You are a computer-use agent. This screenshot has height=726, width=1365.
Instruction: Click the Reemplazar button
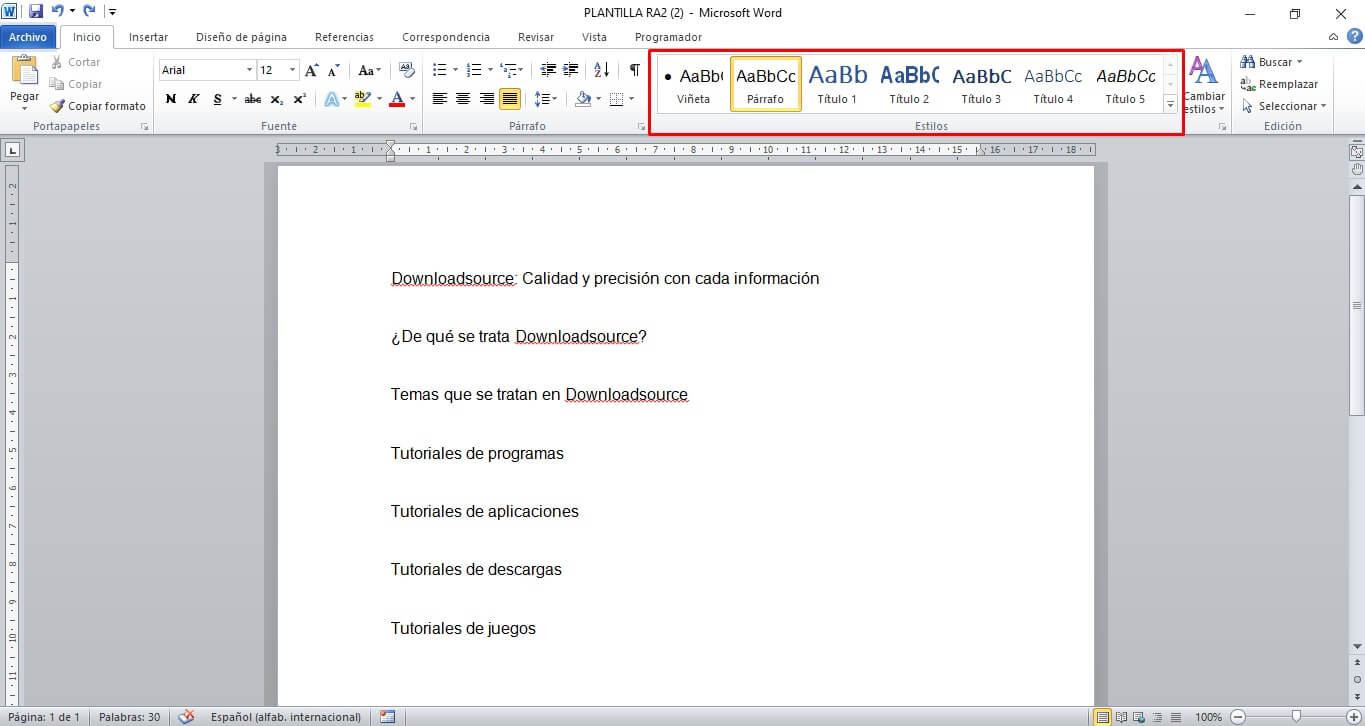pyautogui.click(x=1279, y=84)
